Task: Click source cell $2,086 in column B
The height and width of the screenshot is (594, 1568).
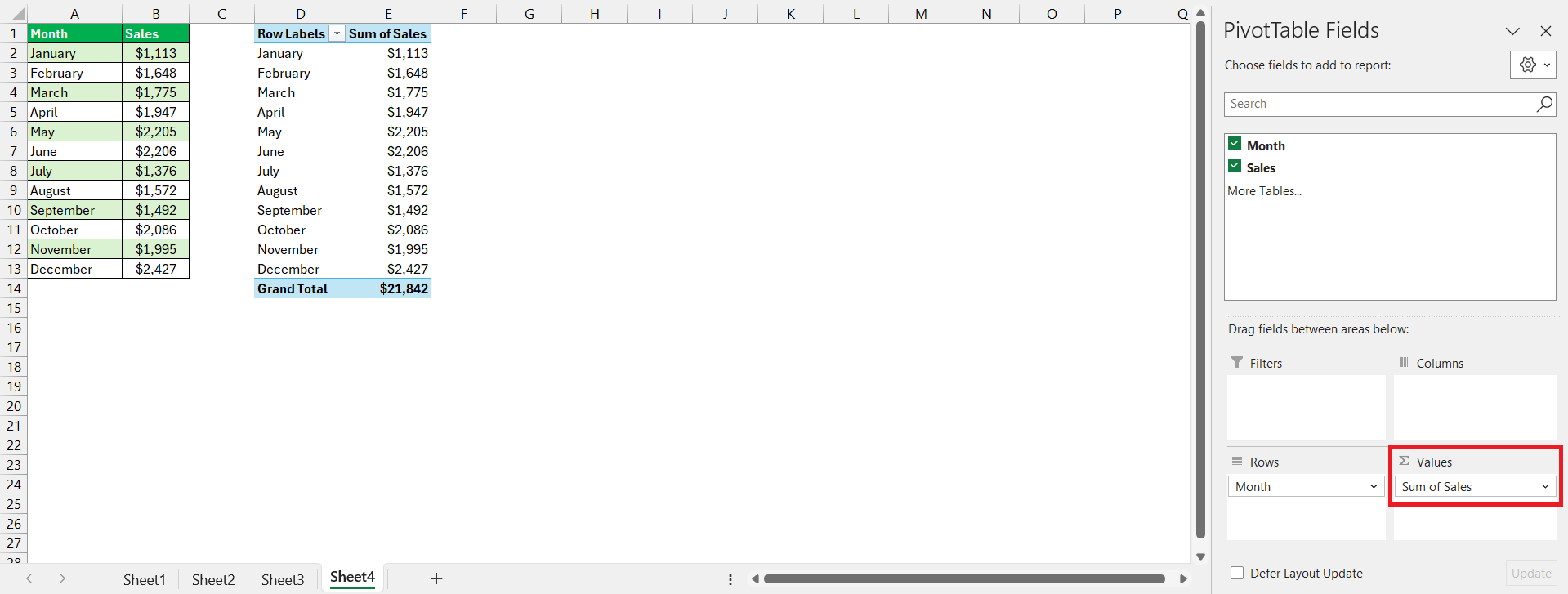Action: point(155,230)
